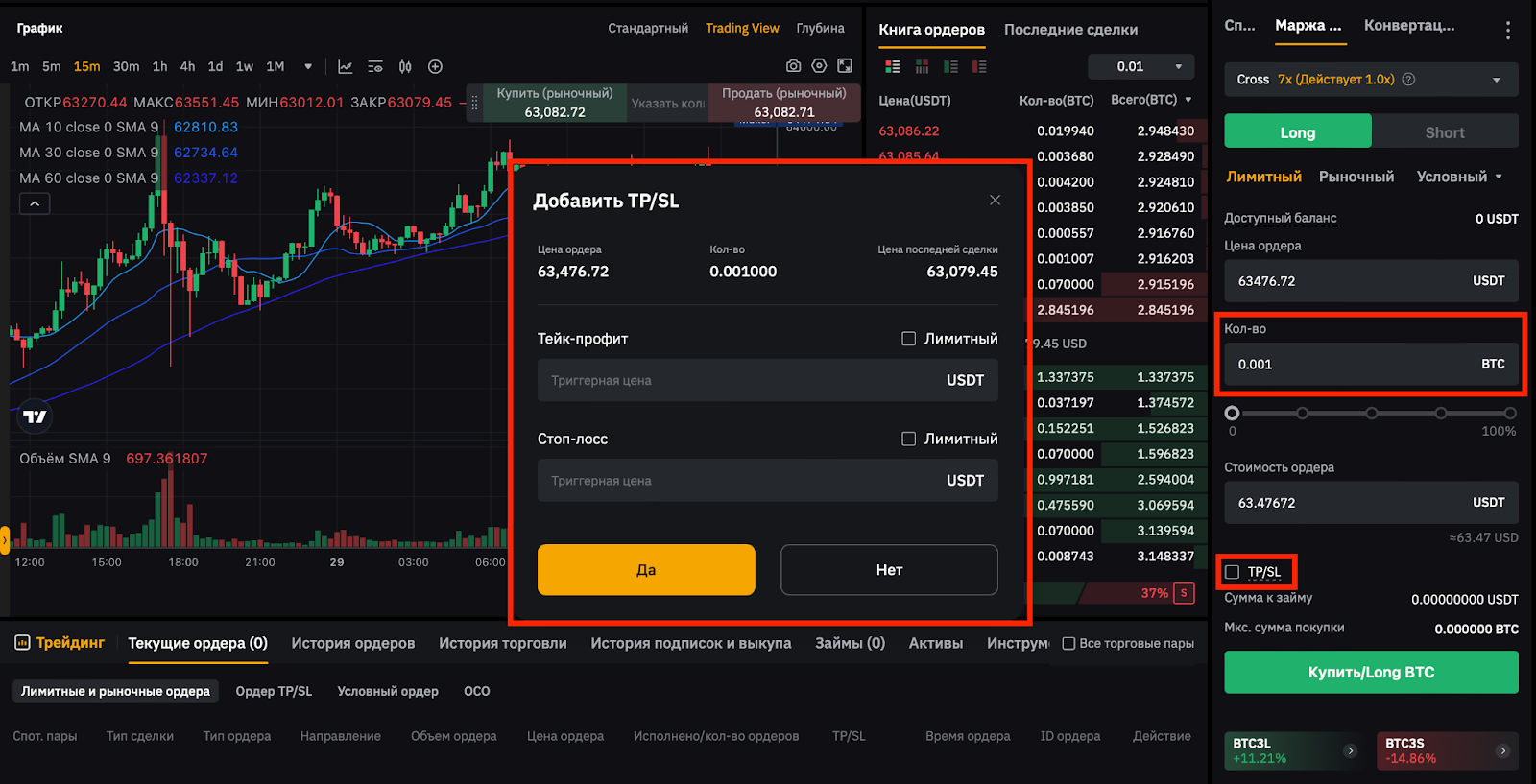Click the 63,086.22 ask price row

1037,131
